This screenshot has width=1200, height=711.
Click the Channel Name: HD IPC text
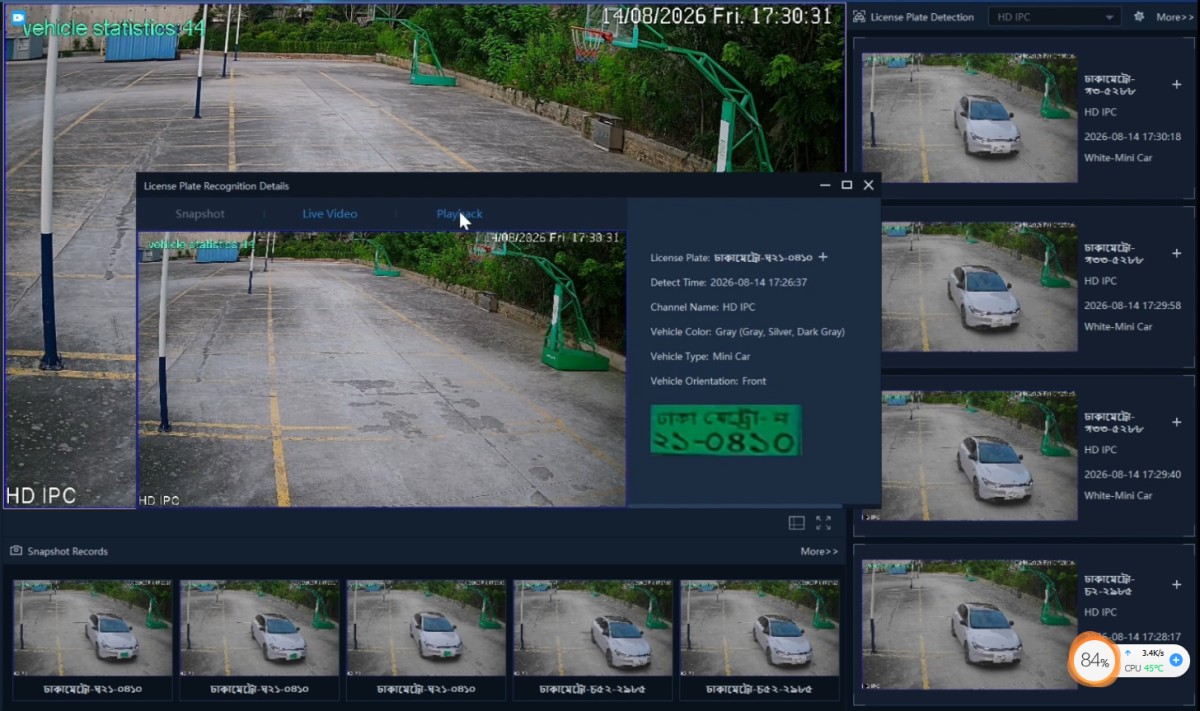click(x=704, y=307)
